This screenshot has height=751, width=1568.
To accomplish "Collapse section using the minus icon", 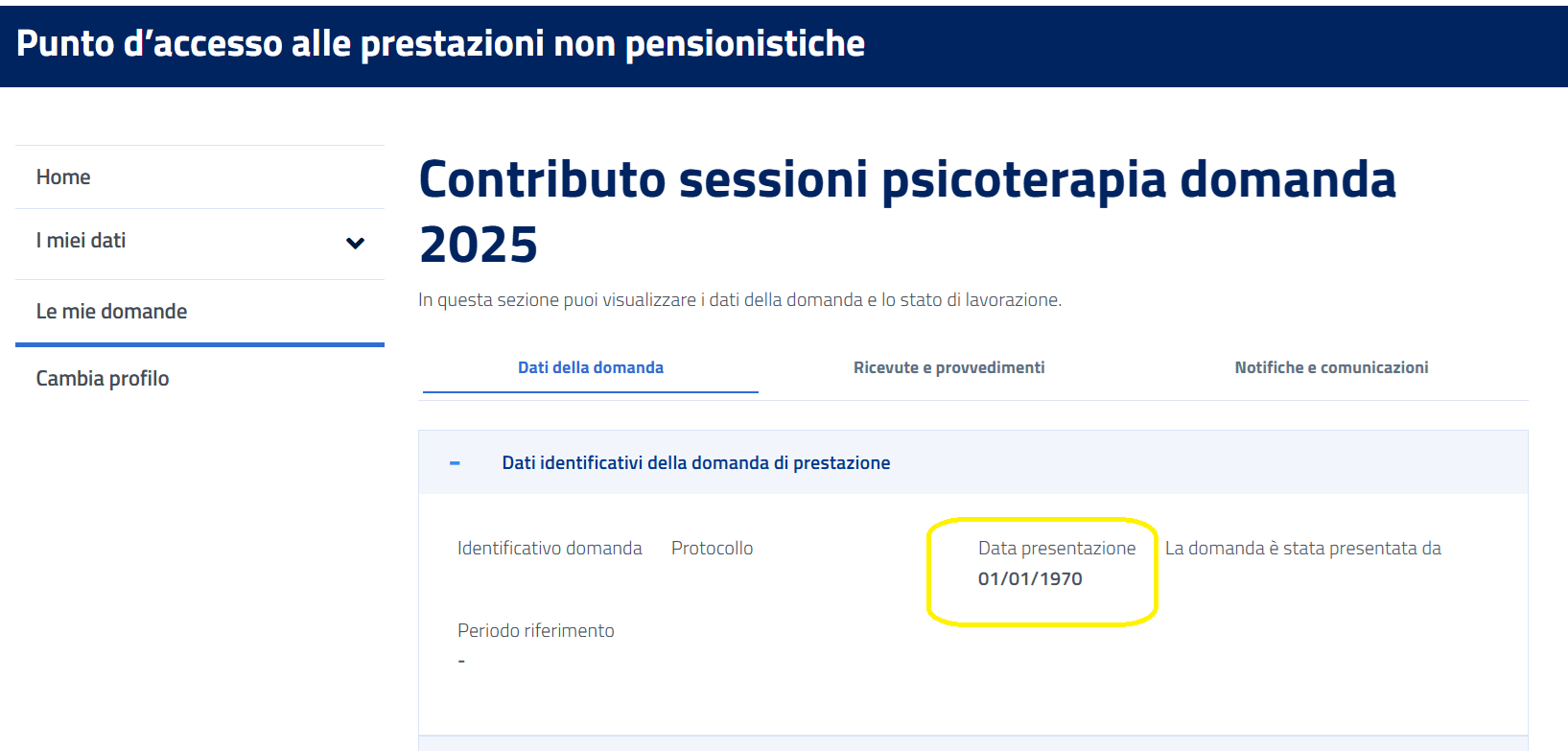I will click(455, 463).
